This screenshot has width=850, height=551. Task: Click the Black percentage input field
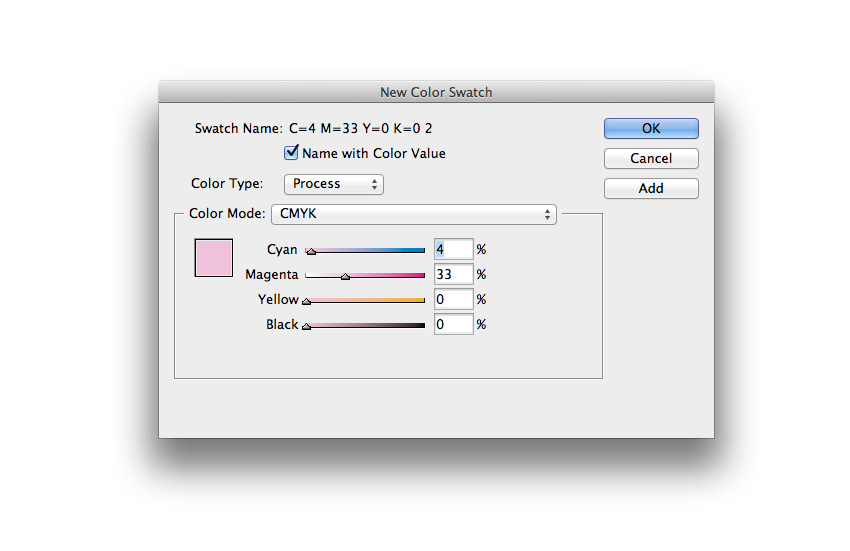[453, 324]
